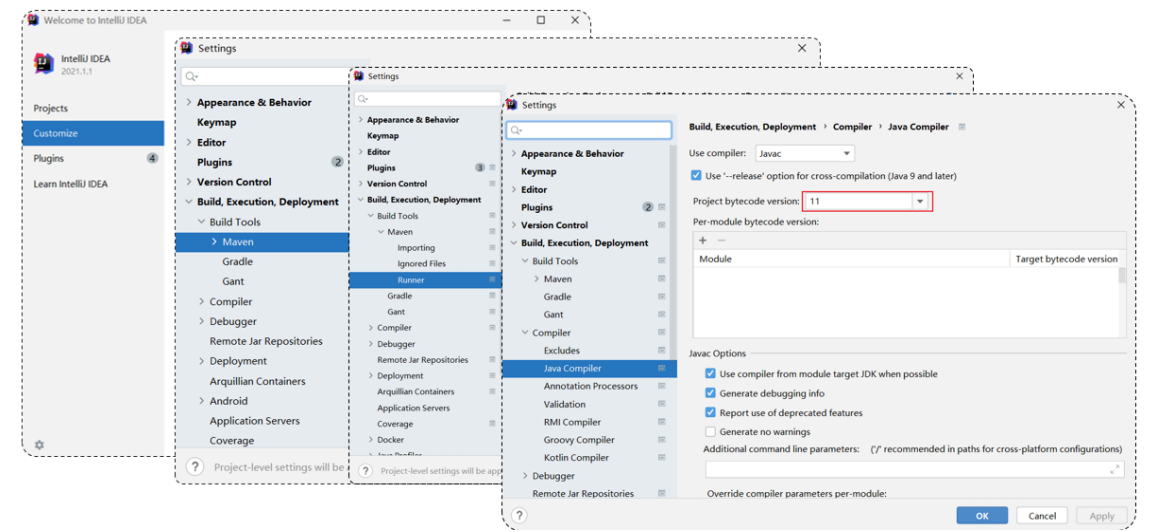Open help question mark in back Settings window
This screenshot has width=1170, height=532.
(x=195, y=467)
